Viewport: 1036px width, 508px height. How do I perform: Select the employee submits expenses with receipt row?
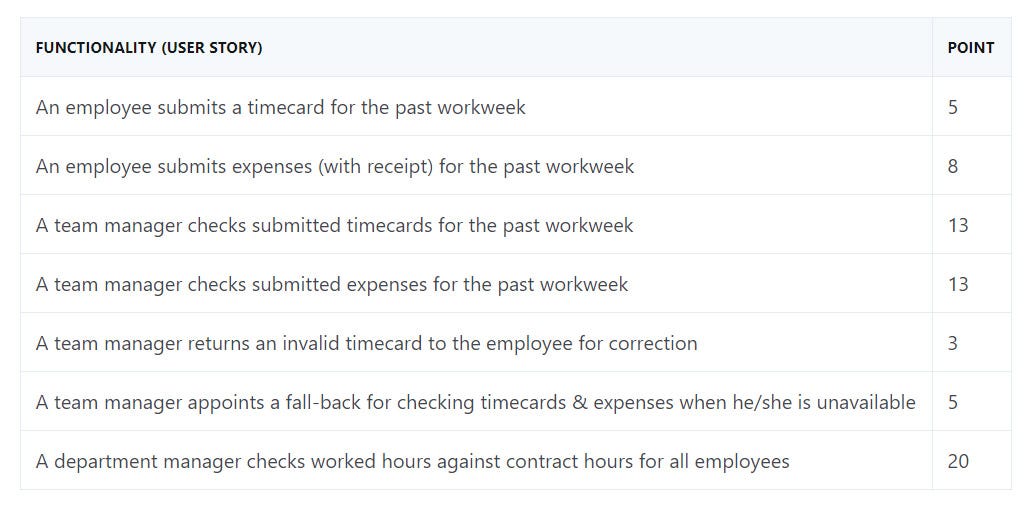(515, 165)
